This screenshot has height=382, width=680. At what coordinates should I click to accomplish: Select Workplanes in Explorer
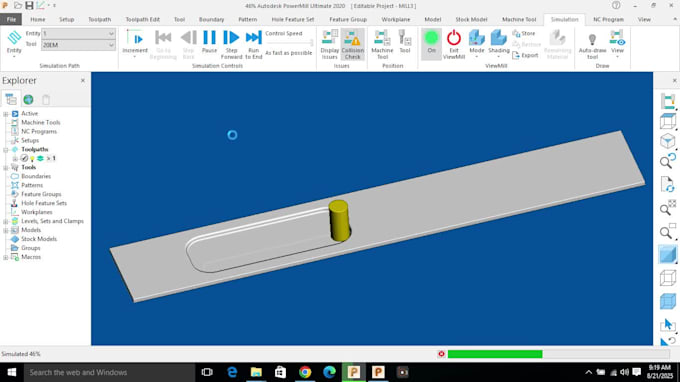pyautogui.click(x=36, y=212)
